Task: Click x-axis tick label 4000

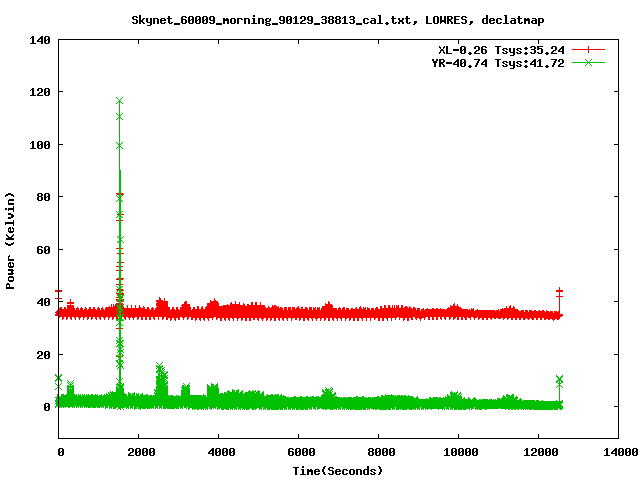Action: [221, 452]
